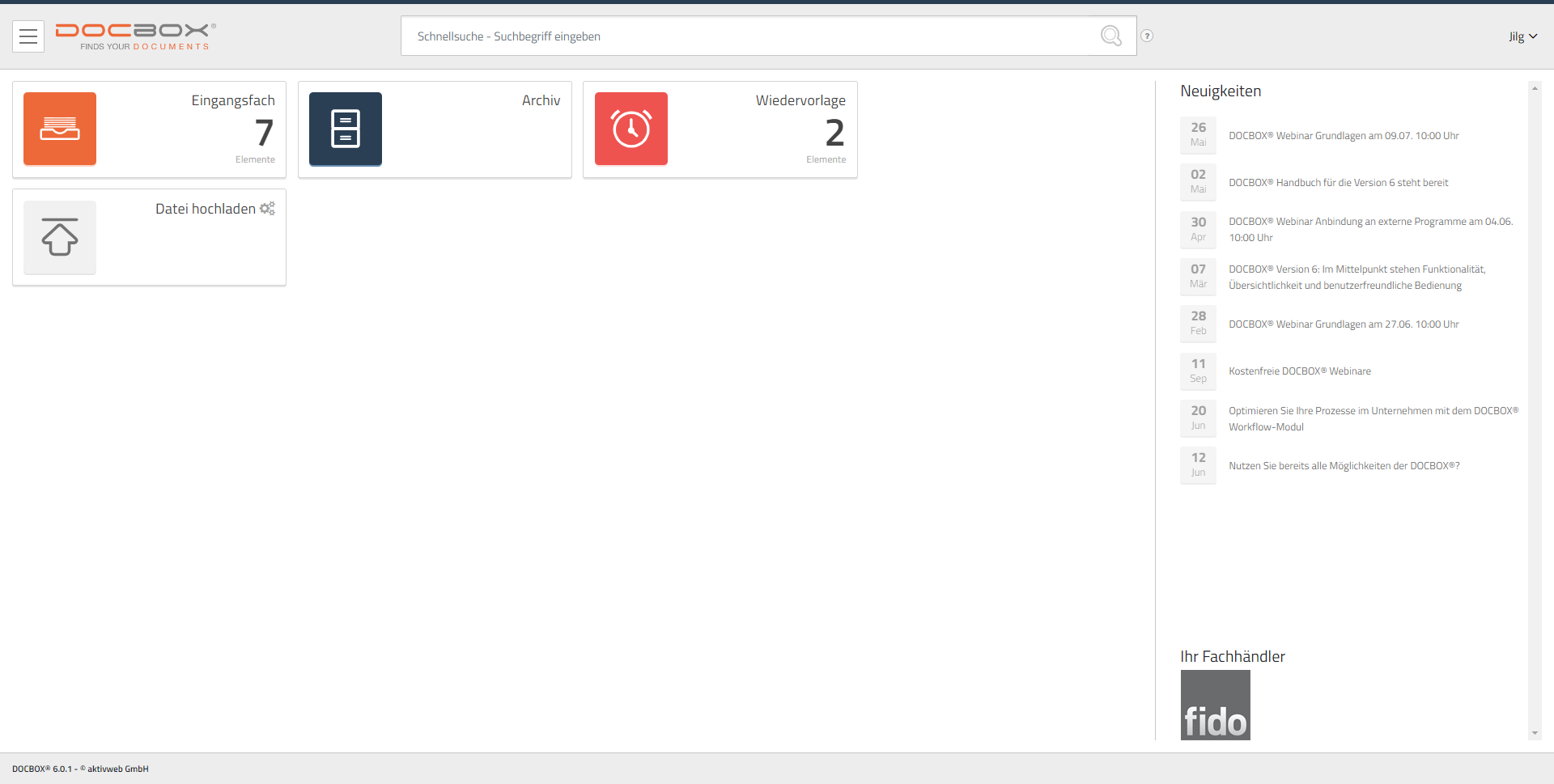The width and height of the screenshot is (1554, 784).
Task: Focus the Schnellsuche search field
Action: [753, 36]
